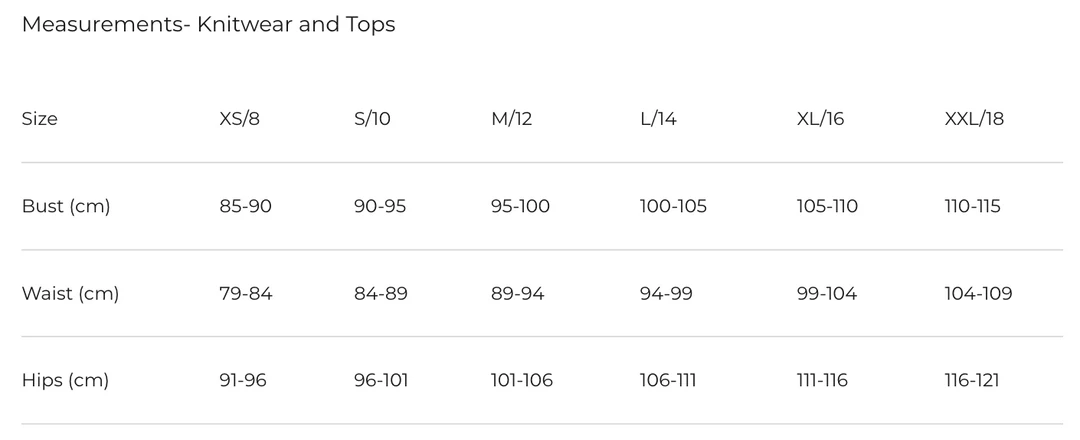Click the XL/16 size header
Viewport: 1080px width, 440px height.
pos(820,119)
